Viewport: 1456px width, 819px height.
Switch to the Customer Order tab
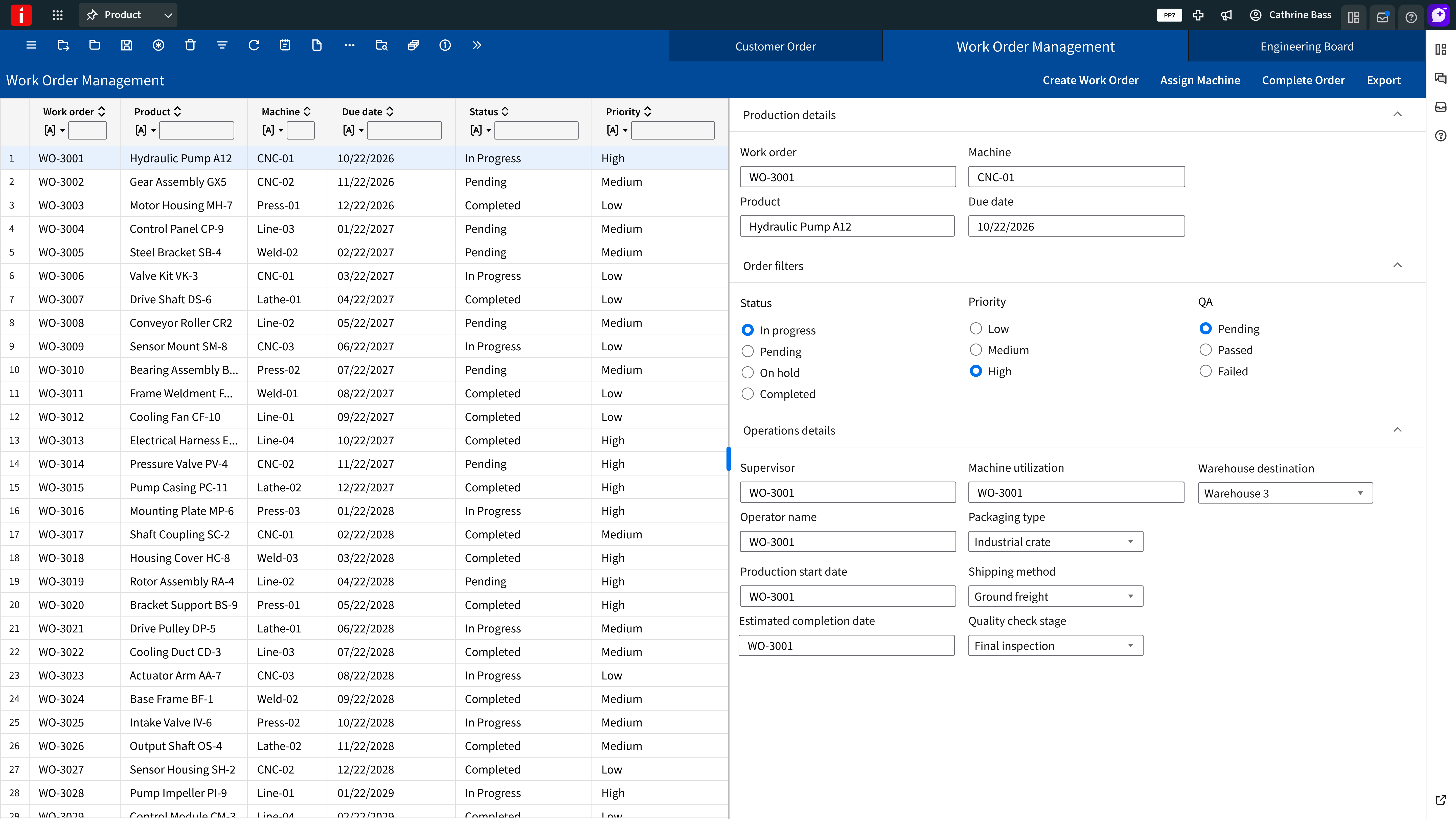775,46
